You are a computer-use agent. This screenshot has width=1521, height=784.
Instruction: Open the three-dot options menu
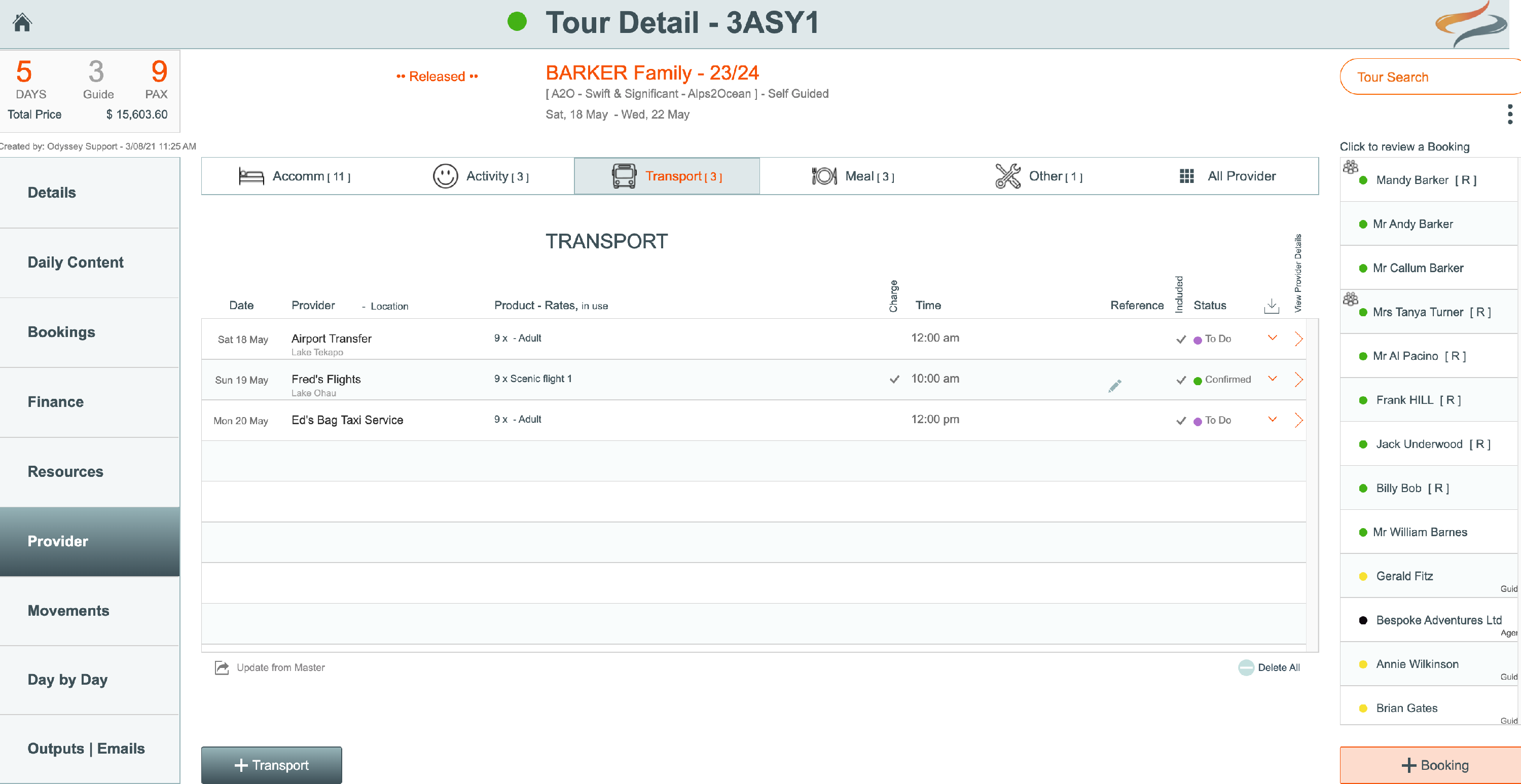click(x=1509, y=114)
